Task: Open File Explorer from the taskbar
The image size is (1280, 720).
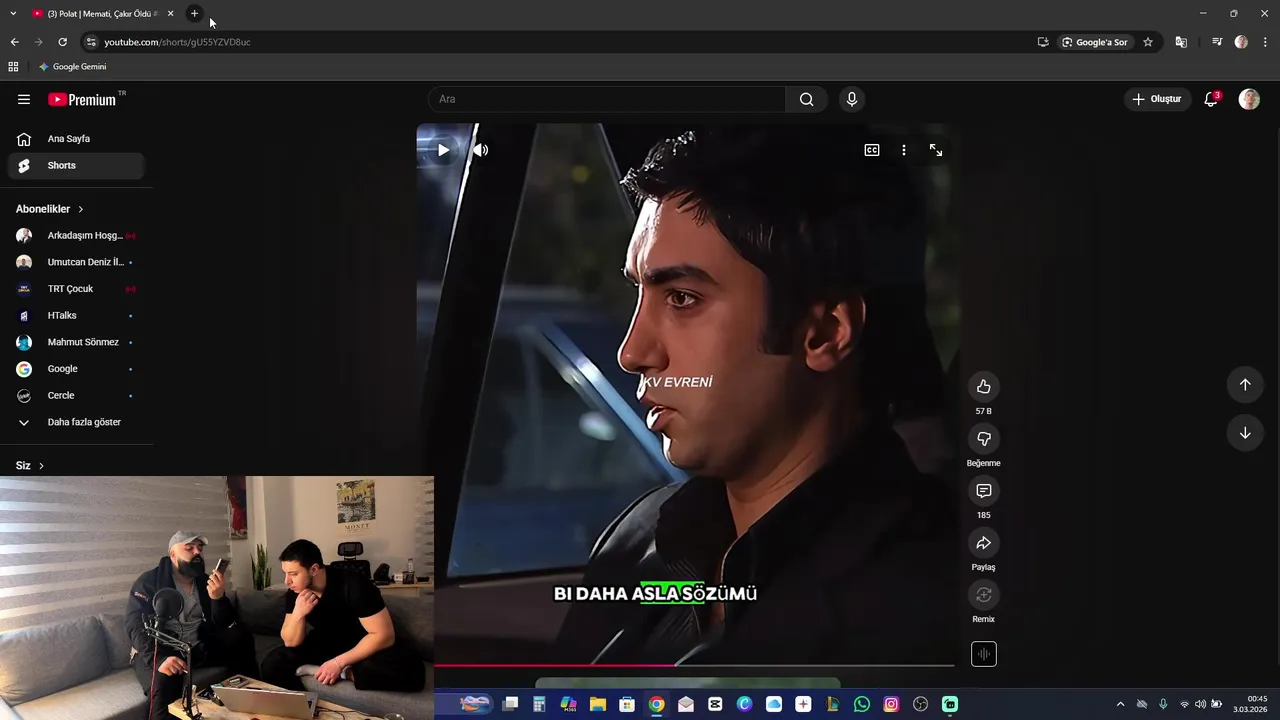Action: (x=598, y=704)
